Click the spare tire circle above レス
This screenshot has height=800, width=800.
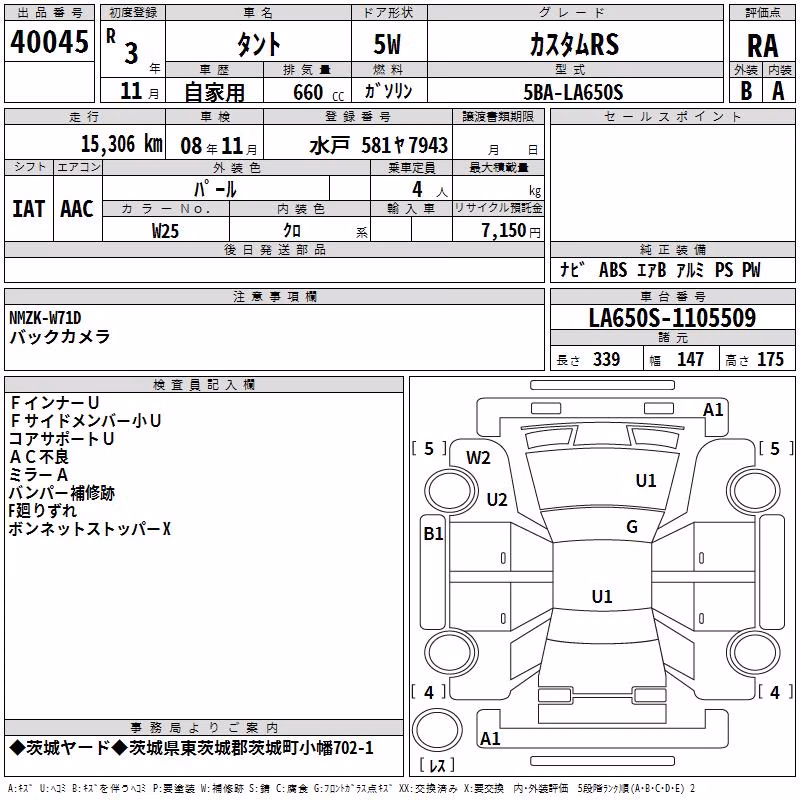pos(437,729)
